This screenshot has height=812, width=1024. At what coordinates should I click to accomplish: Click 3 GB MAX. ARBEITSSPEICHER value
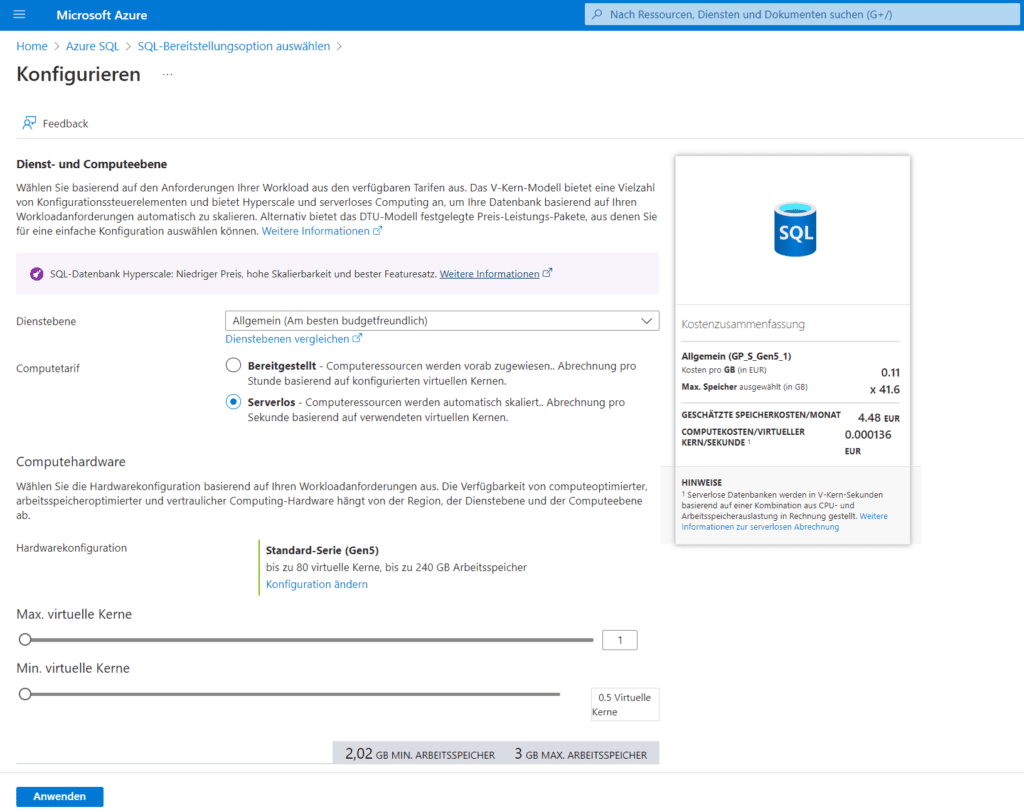click(x=581, y=754)
